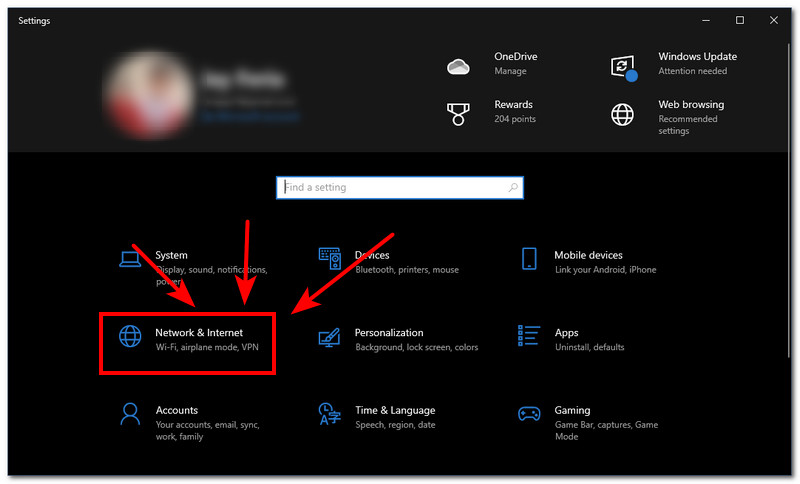
Task: Click the Web browsing globe icon
Action: pos(622,113)
